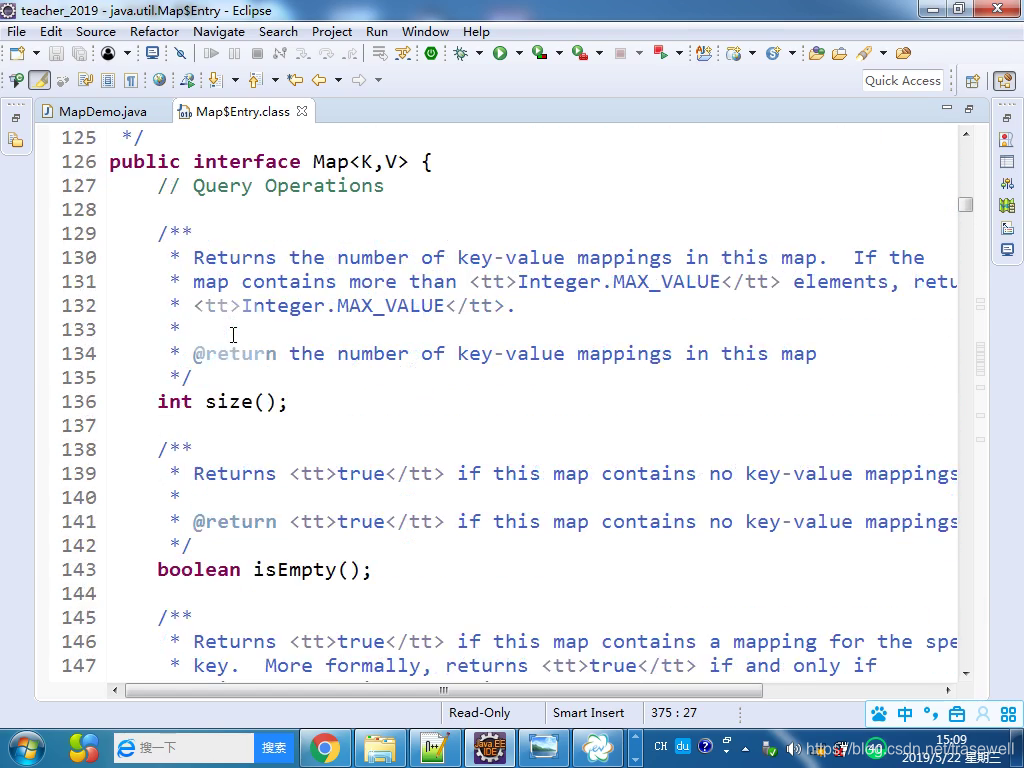Screen dimensions: 1024x768
Task: Toggle Use Step Filters icon
Action: (x=403, y=54)
